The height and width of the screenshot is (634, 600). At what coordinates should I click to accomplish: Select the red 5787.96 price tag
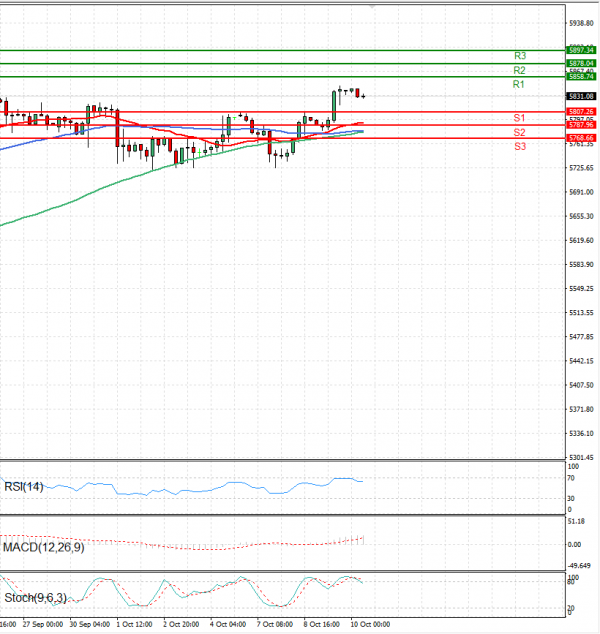click(581, 125)
